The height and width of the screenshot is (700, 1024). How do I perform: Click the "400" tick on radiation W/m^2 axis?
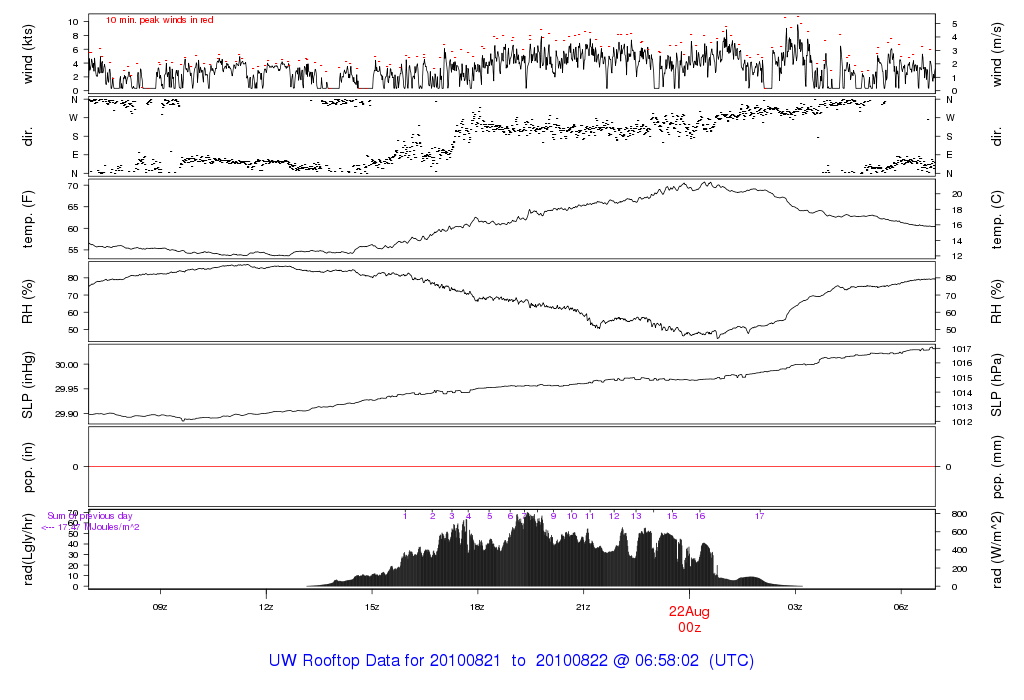click(959, 550)
